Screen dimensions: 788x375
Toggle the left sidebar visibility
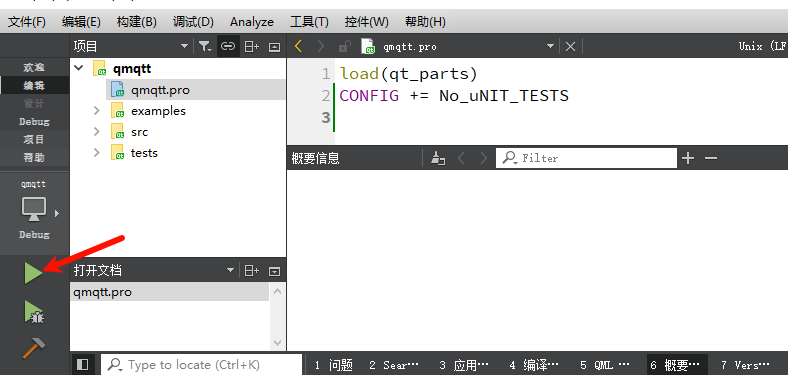pyautogui.click(x=83, y=364)
